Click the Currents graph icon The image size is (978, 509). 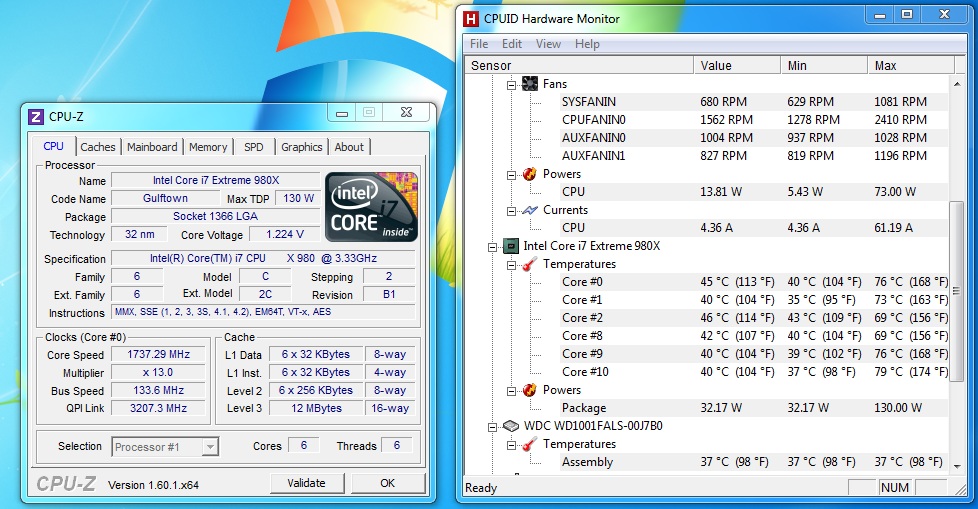(530, 210)
